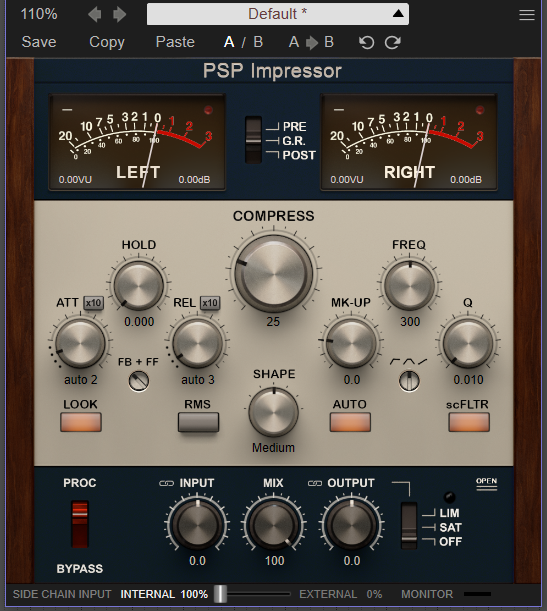Toggle the AUTO make-up button
The image size is (547, 611).
tap(350, 422)
